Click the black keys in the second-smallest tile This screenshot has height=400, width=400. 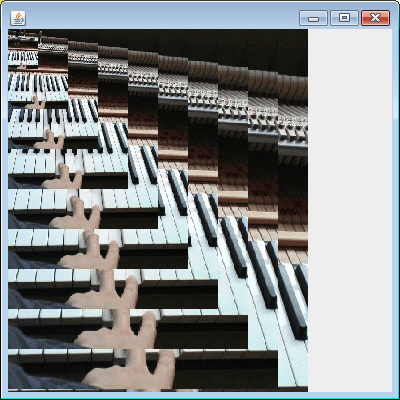click(x=37, y=83)
